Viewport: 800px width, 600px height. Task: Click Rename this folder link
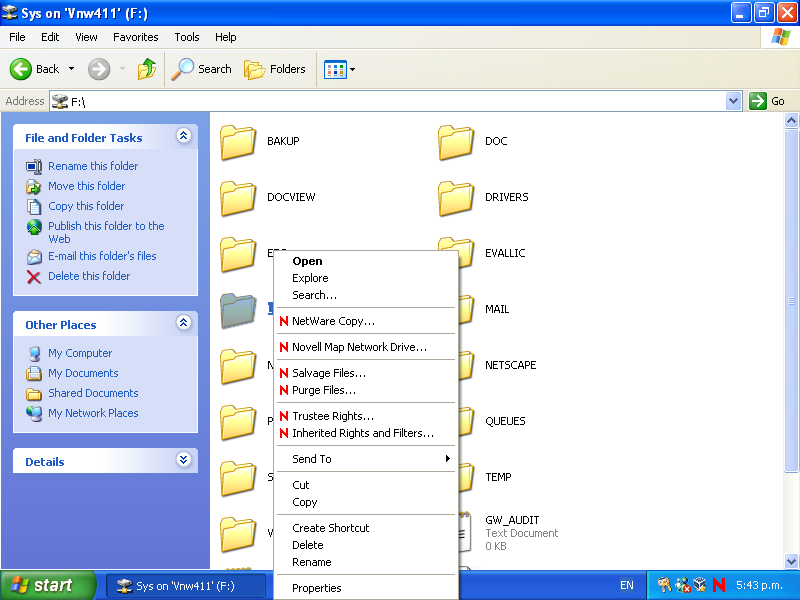[93, 166]
